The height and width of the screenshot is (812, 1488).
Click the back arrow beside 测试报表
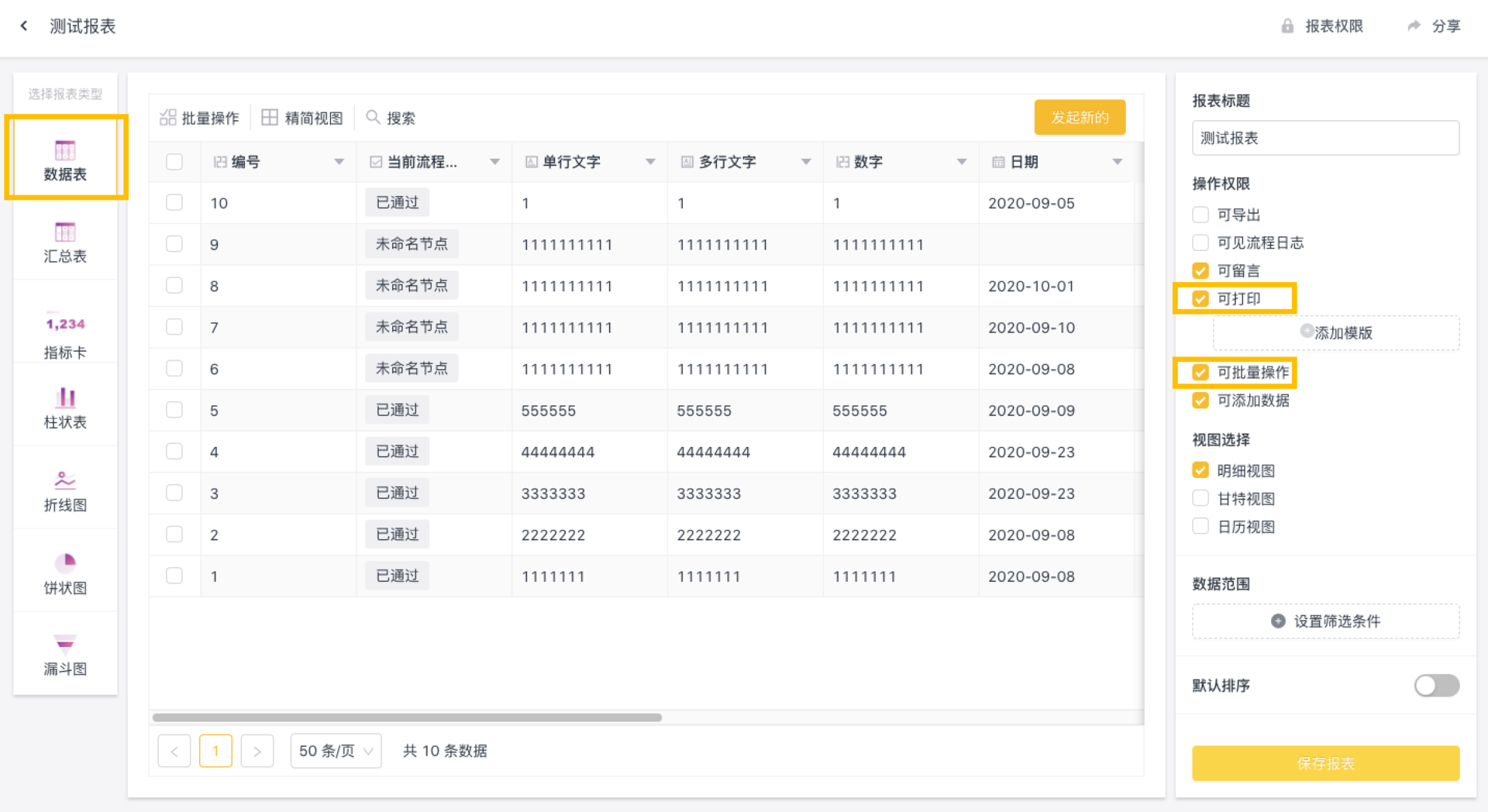click(24, 26)
